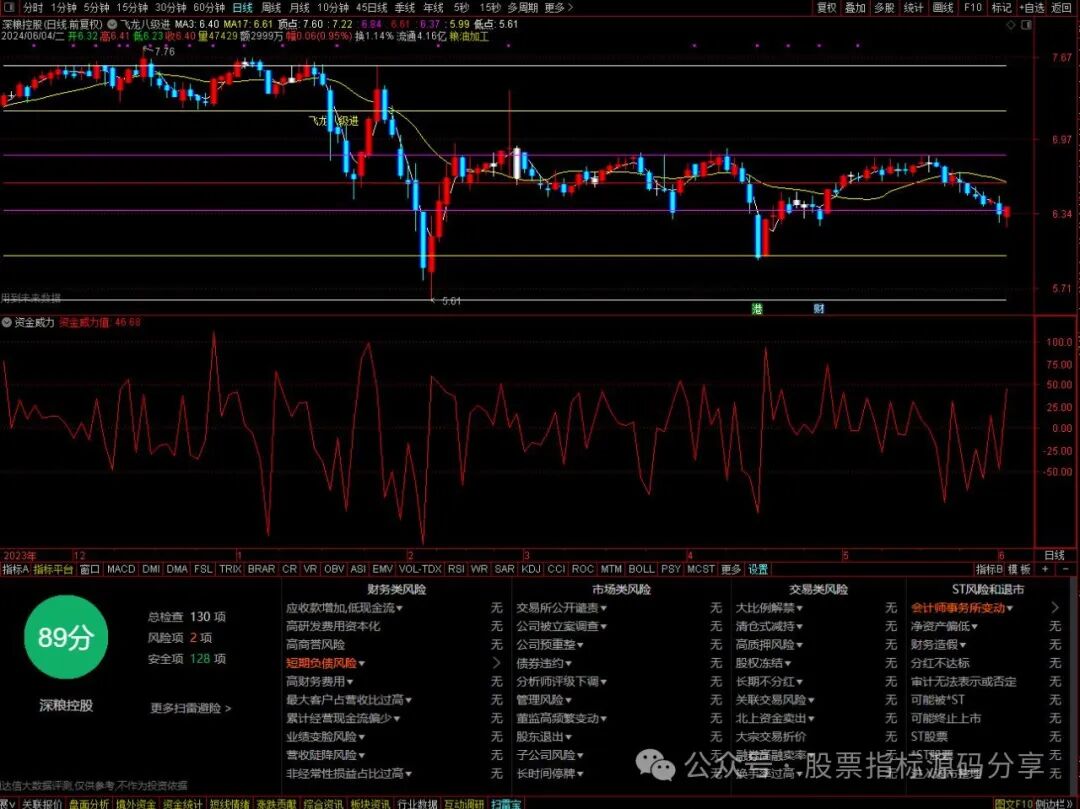Click the diamond icon at chart top-right
The image size is (1080, 809).
[x=1011, y=25]
